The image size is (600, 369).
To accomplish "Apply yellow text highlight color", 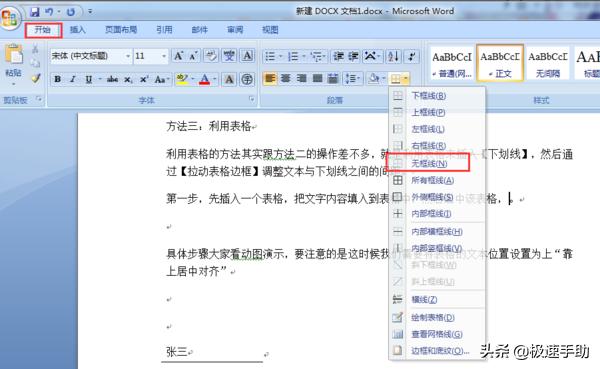I will click(x=182, y=79).
